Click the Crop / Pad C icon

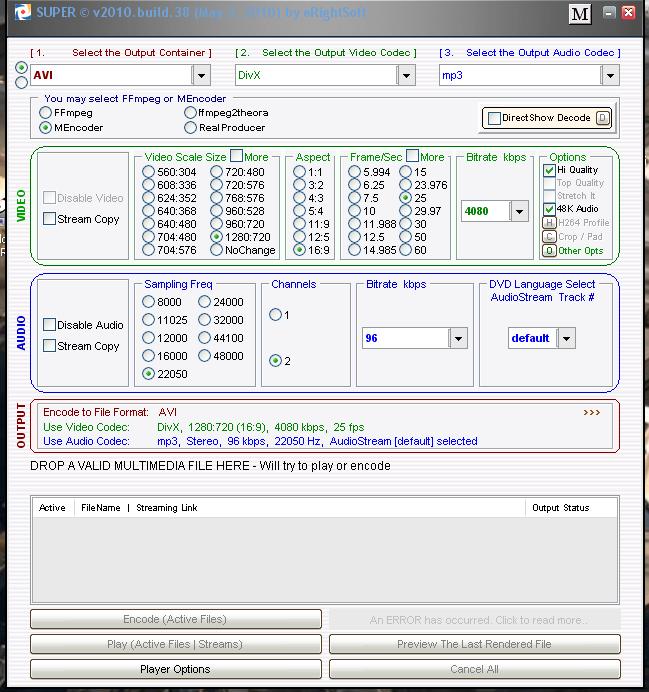tap(549, 237)
